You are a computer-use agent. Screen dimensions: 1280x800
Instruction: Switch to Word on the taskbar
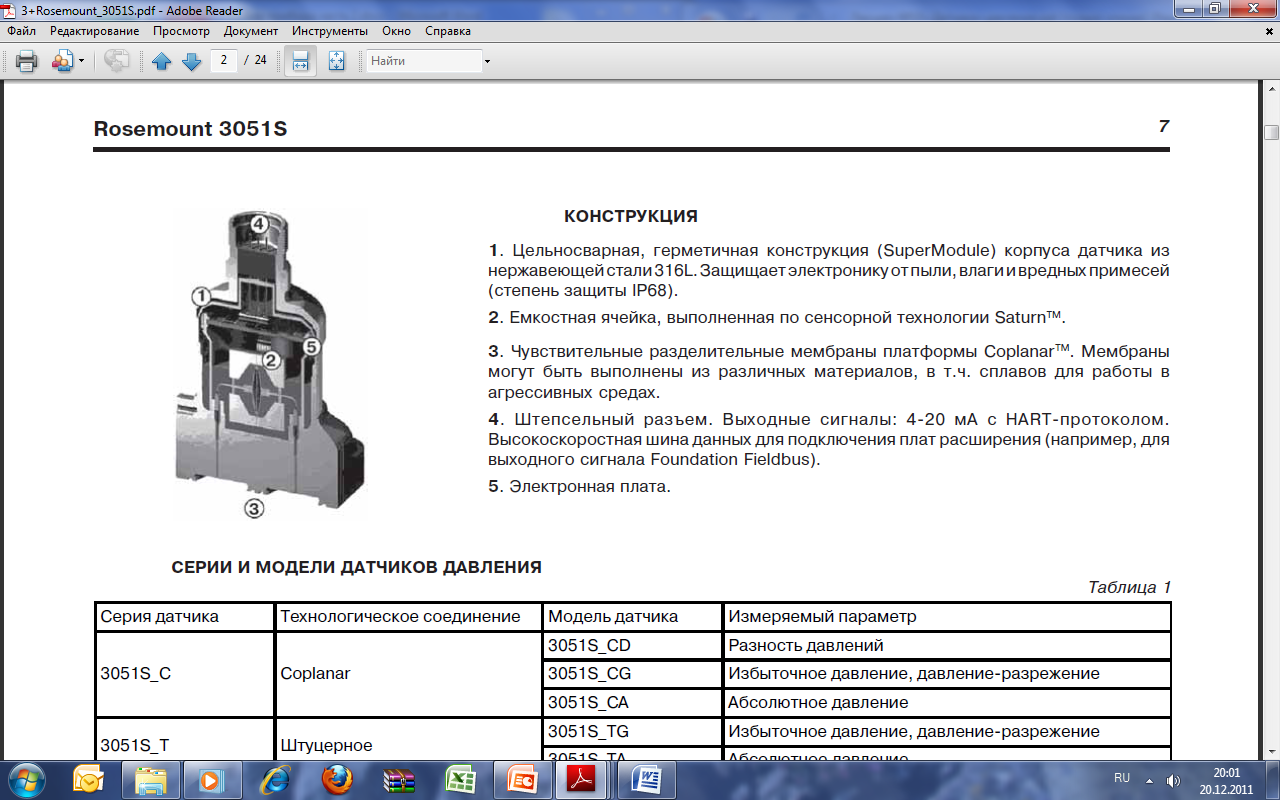point(647,779)
